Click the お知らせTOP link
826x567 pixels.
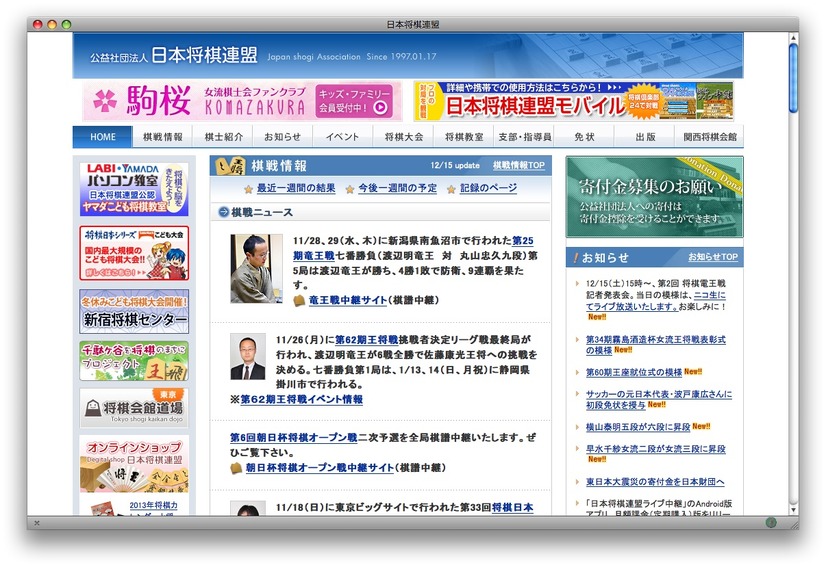pyautogui.click(x=713, y=257)
